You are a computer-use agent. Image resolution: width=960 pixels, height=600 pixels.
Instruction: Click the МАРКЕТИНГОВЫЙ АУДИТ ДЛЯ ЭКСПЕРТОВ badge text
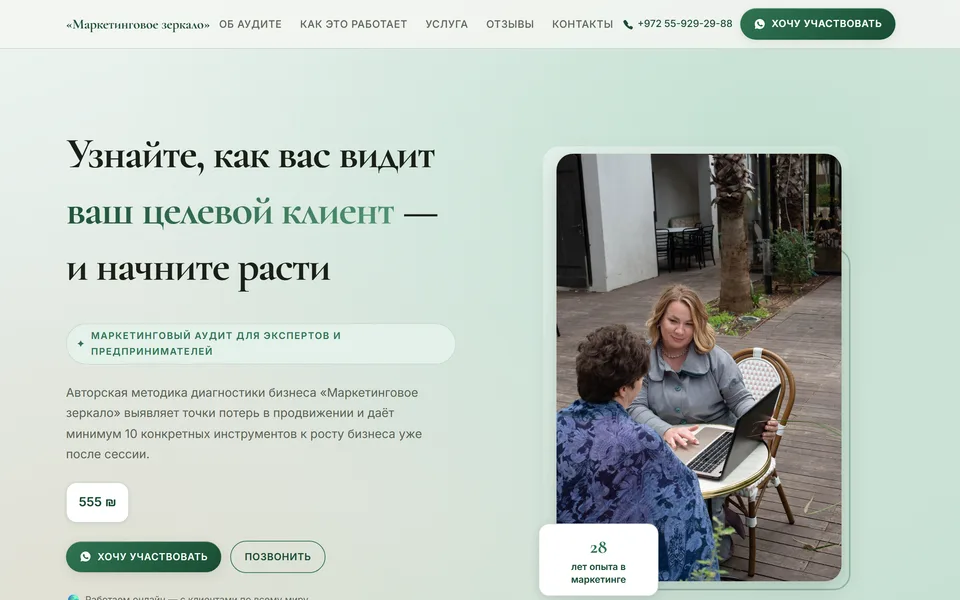216,343
